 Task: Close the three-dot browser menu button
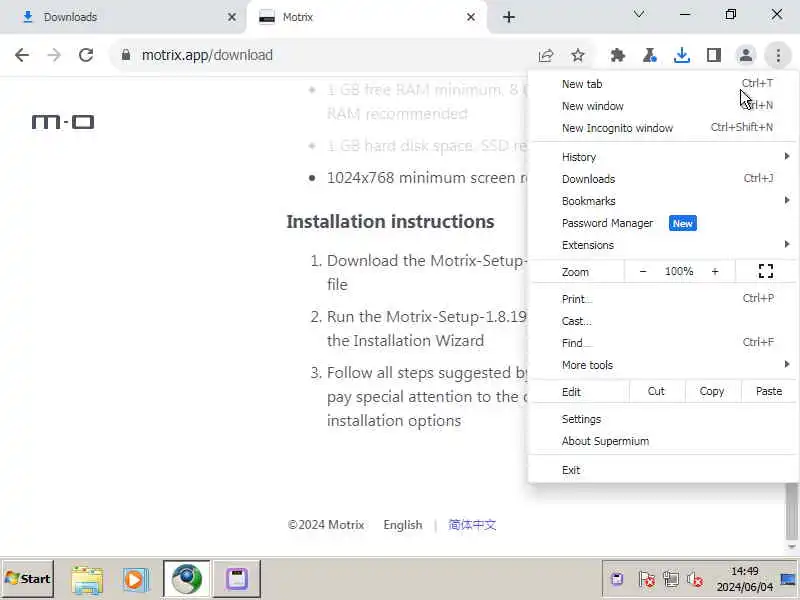(x=778, y=55)
